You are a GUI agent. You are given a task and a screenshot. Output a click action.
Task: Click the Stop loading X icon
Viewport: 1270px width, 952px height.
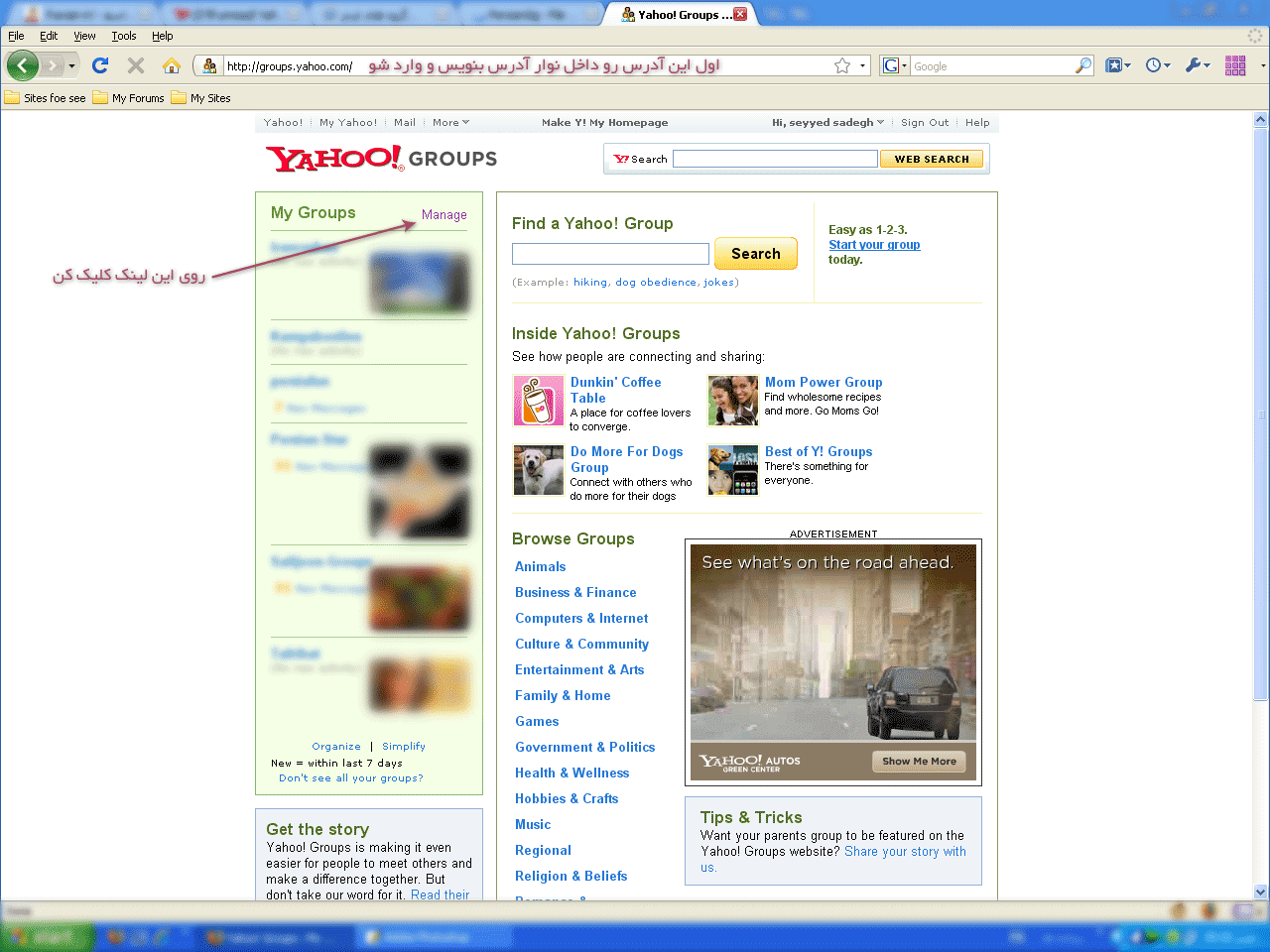136,65
